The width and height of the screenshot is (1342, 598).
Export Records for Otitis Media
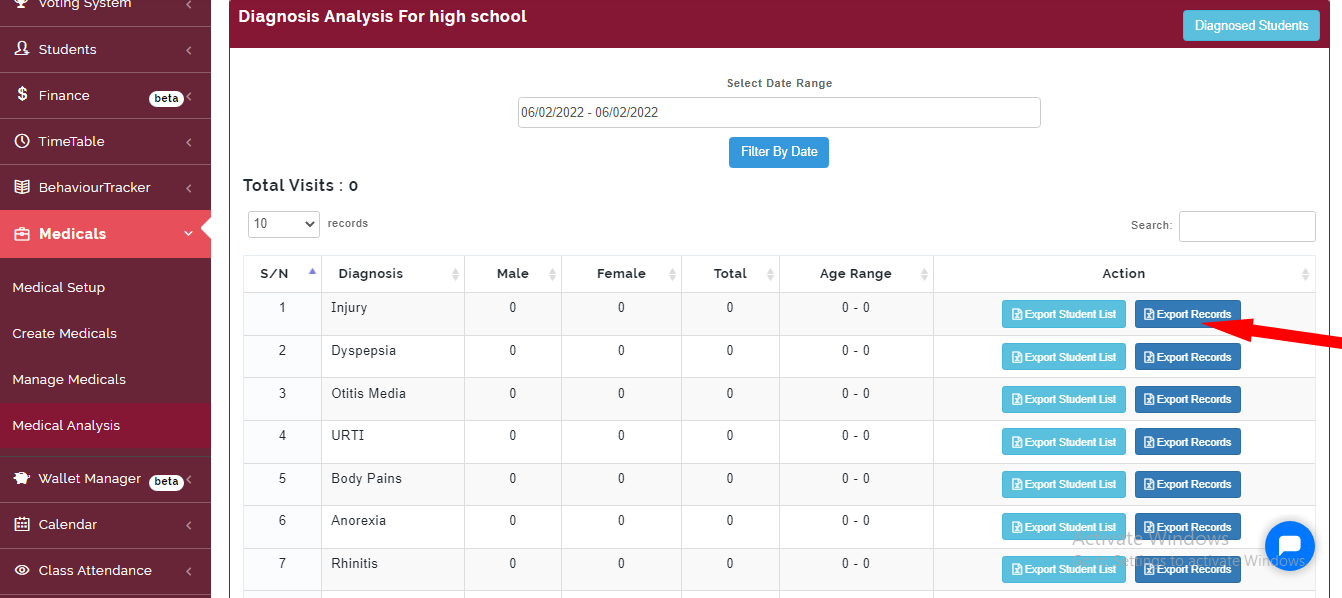coord(1188,399)
